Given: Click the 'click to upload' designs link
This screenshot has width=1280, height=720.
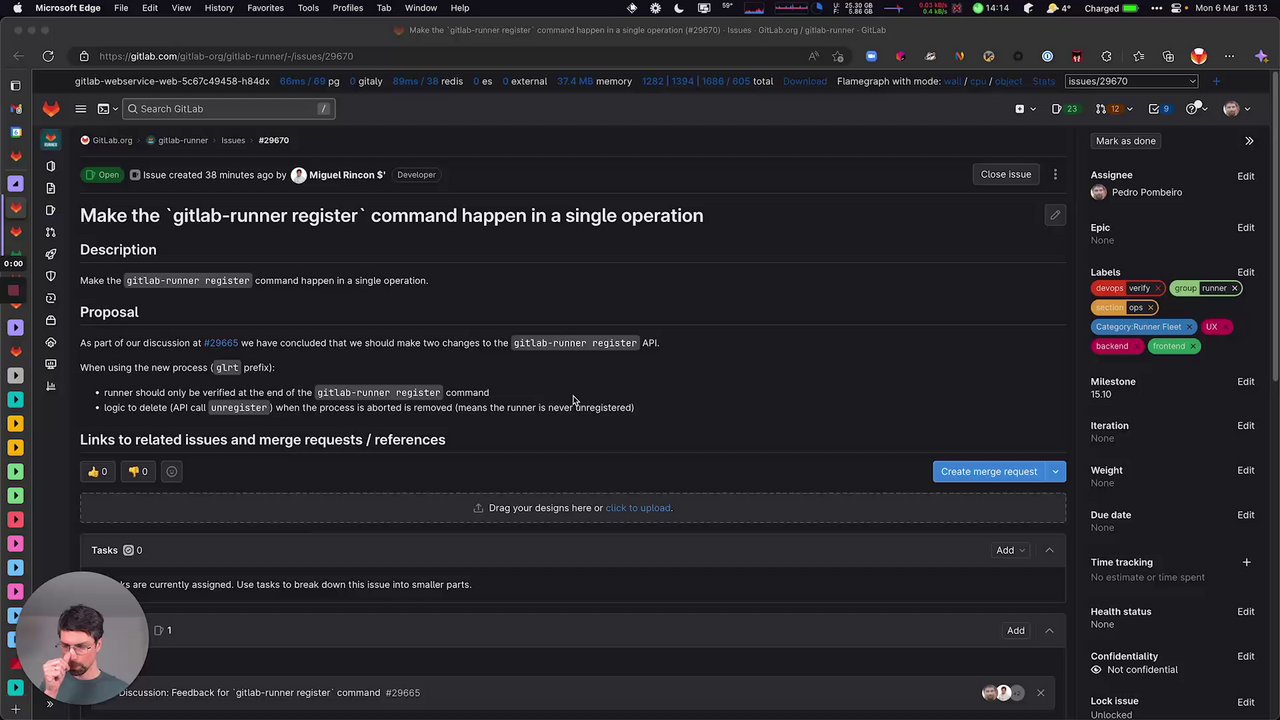Looking at the screenshot, I should click(638, 508).
